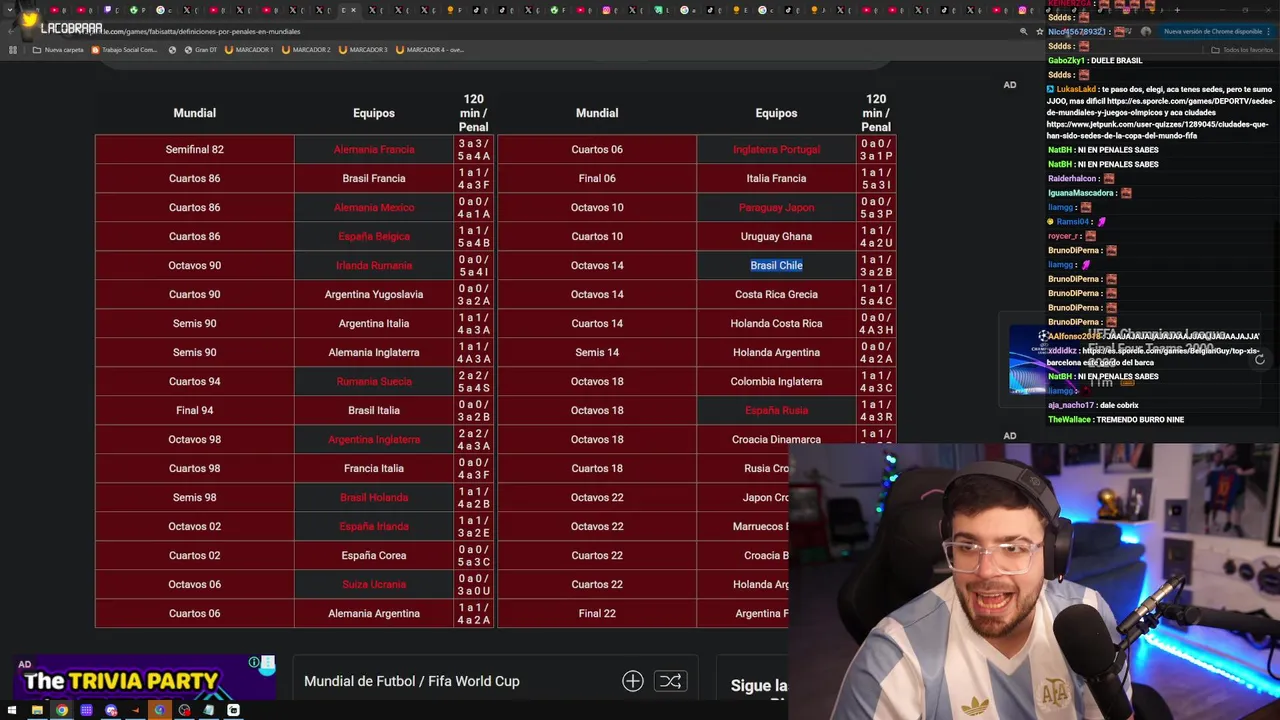Click GaboZky1 DUELE BRASIL chat message

1095,61
